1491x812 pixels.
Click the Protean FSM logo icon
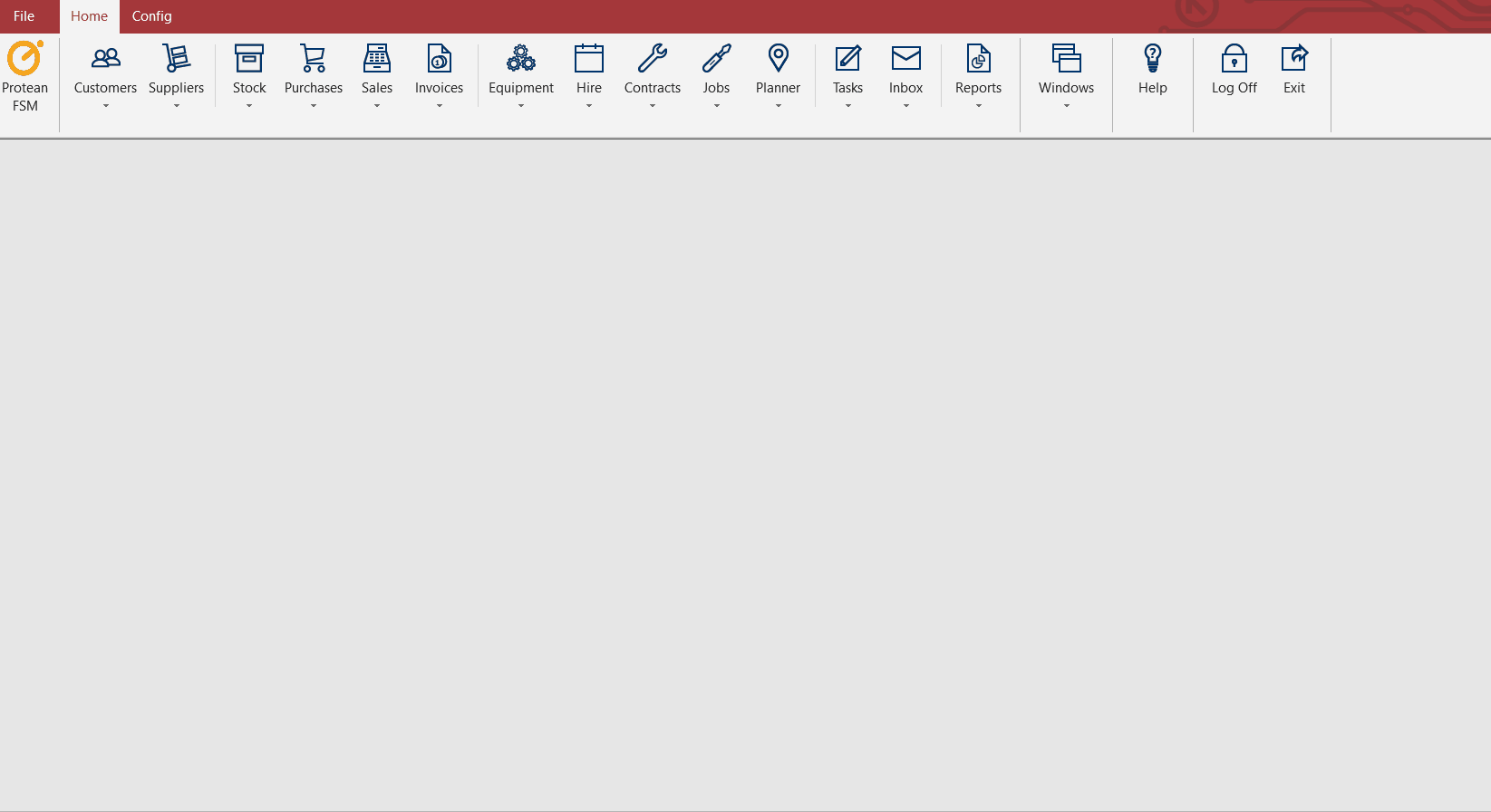click(24, 58)
